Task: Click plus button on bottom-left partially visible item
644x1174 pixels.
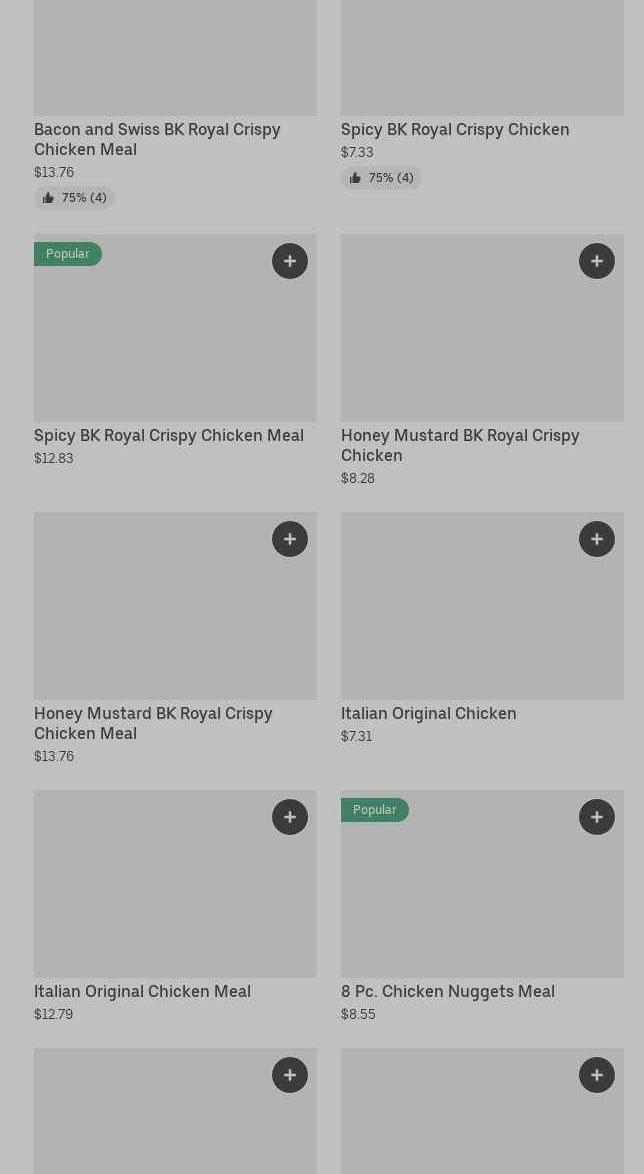Action: pos(290,1075)
